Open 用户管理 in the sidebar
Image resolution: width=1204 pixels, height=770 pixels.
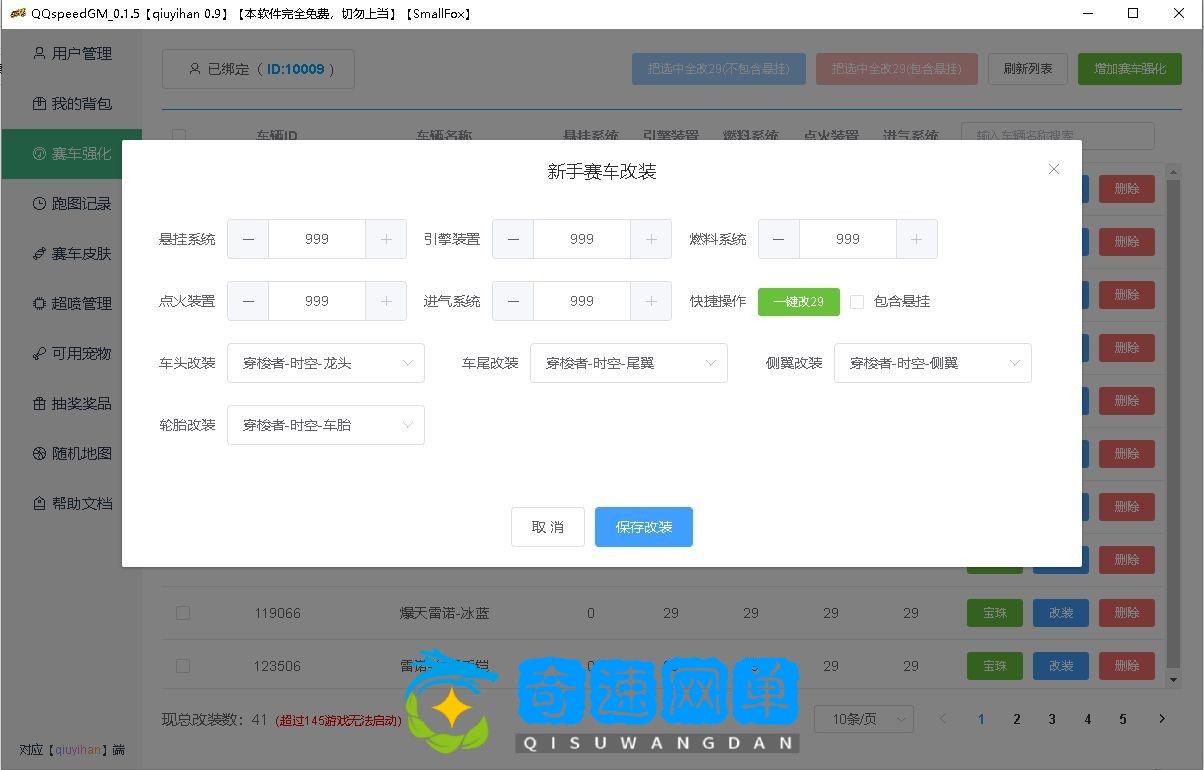pos(72,54)
